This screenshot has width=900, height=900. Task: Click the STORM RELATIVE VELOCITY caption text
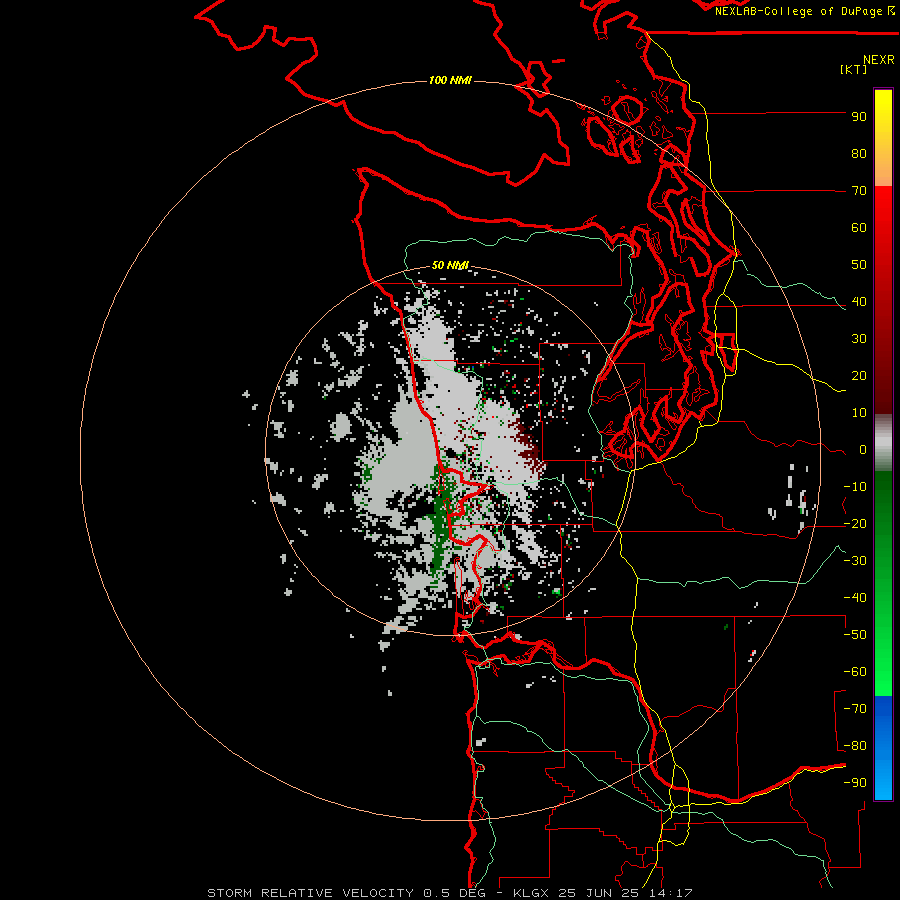click(x=310, y=893)
